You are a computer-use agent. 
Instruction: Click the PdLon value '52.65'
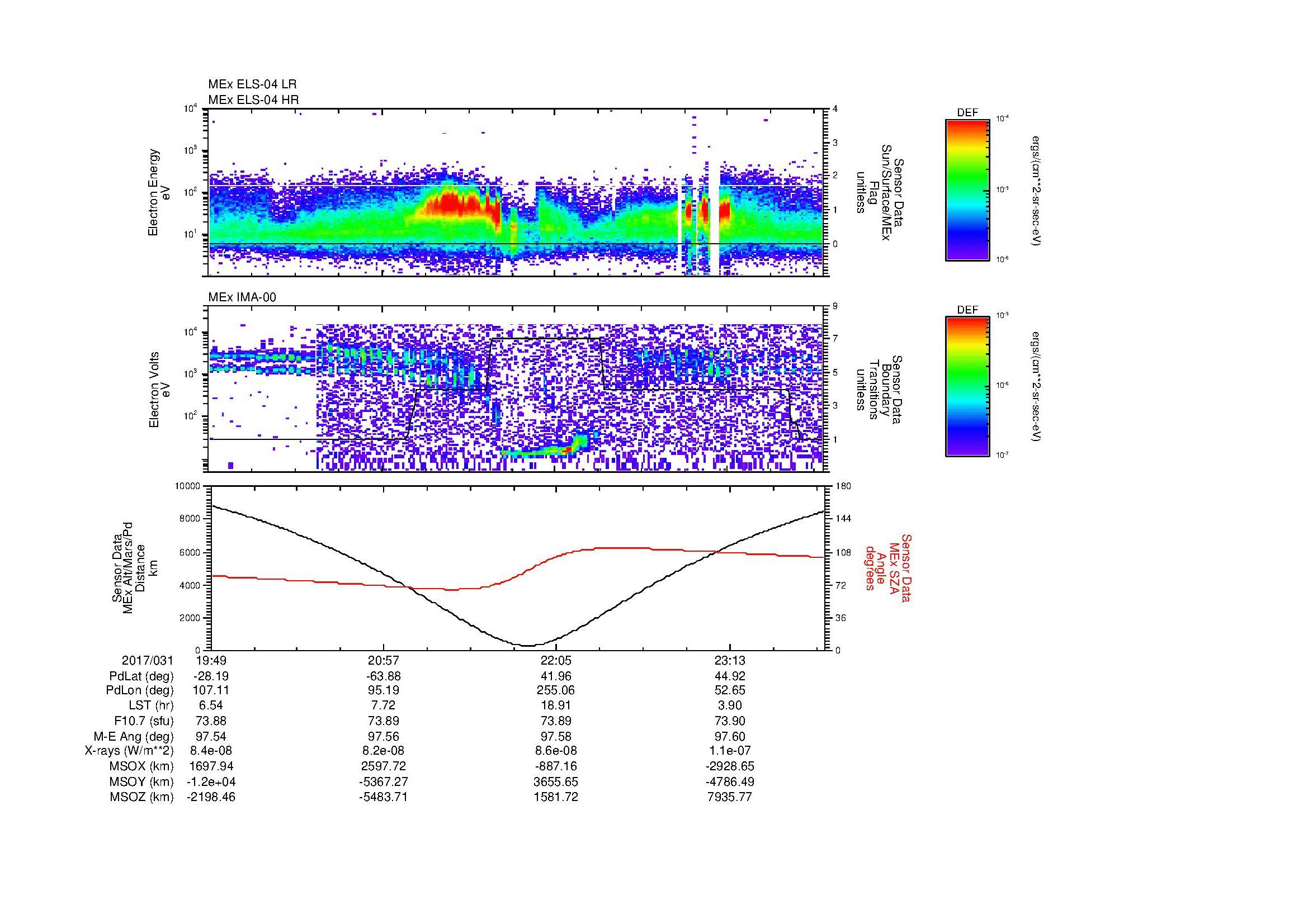click(730, 690)
